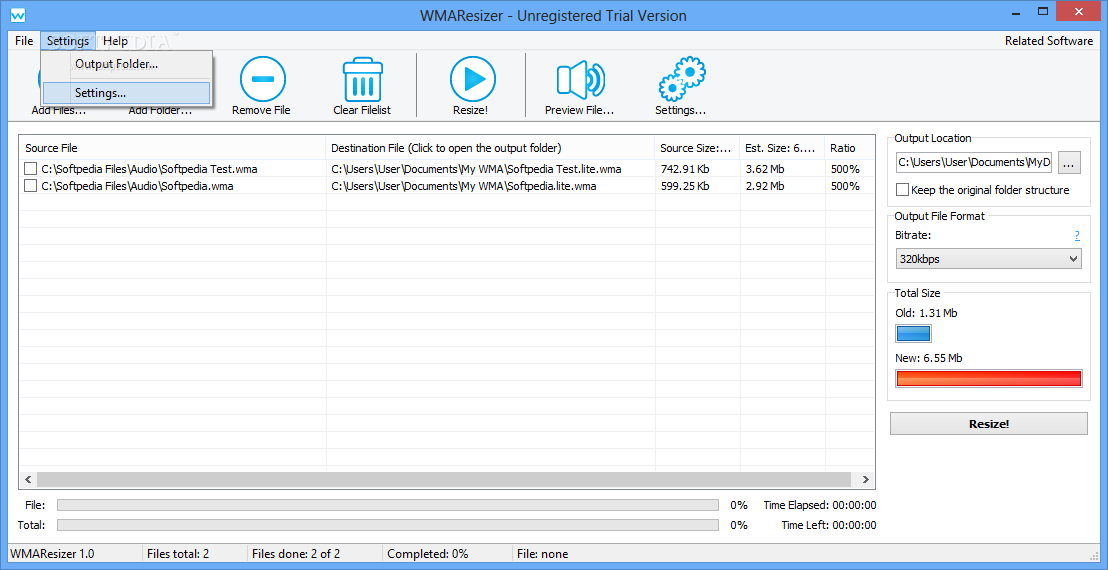Close the open Settings menu in the menu bar
The height and width of the screenshot is (570, 1108).
[68, 41]
